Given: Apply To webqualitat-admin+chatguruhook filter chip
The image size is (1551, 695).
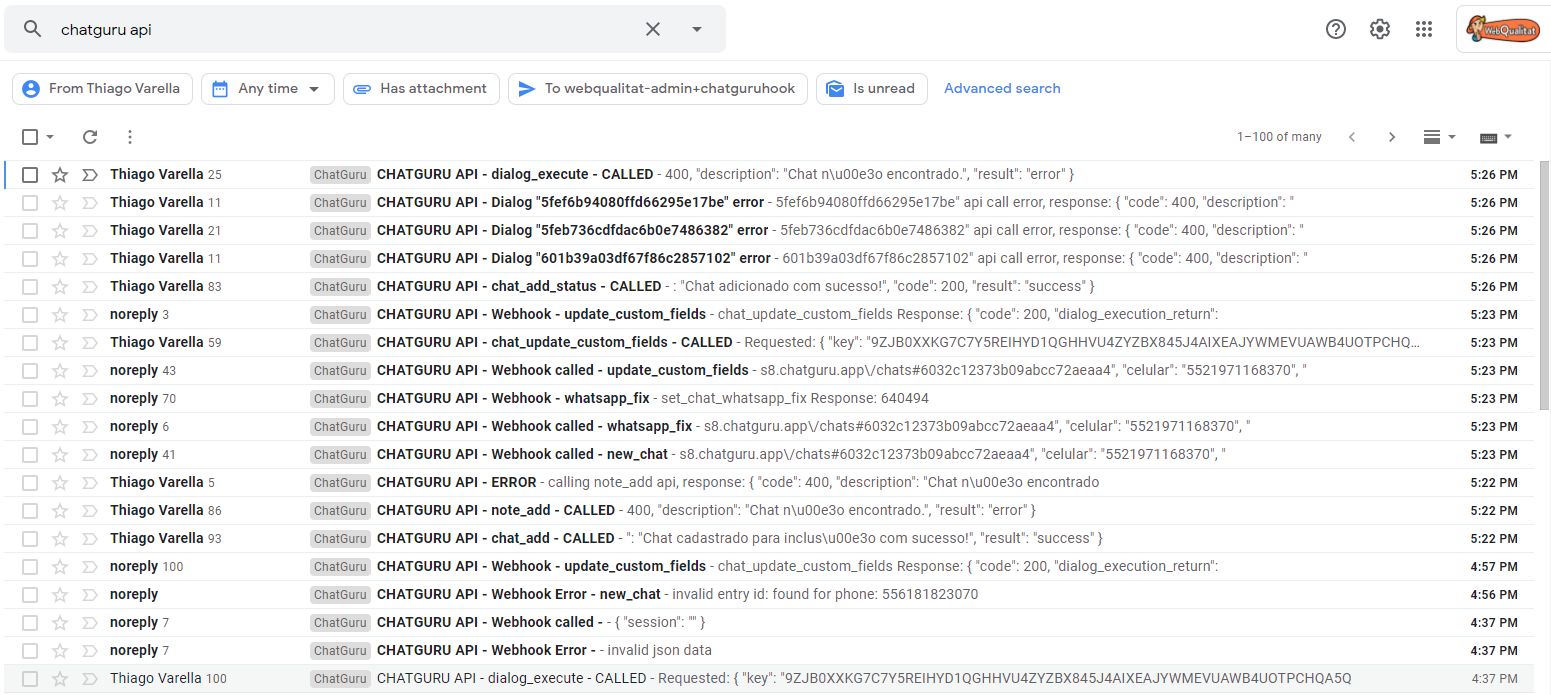Looking at the screenshot, I should pyautogui.click(x=657, y=88).
